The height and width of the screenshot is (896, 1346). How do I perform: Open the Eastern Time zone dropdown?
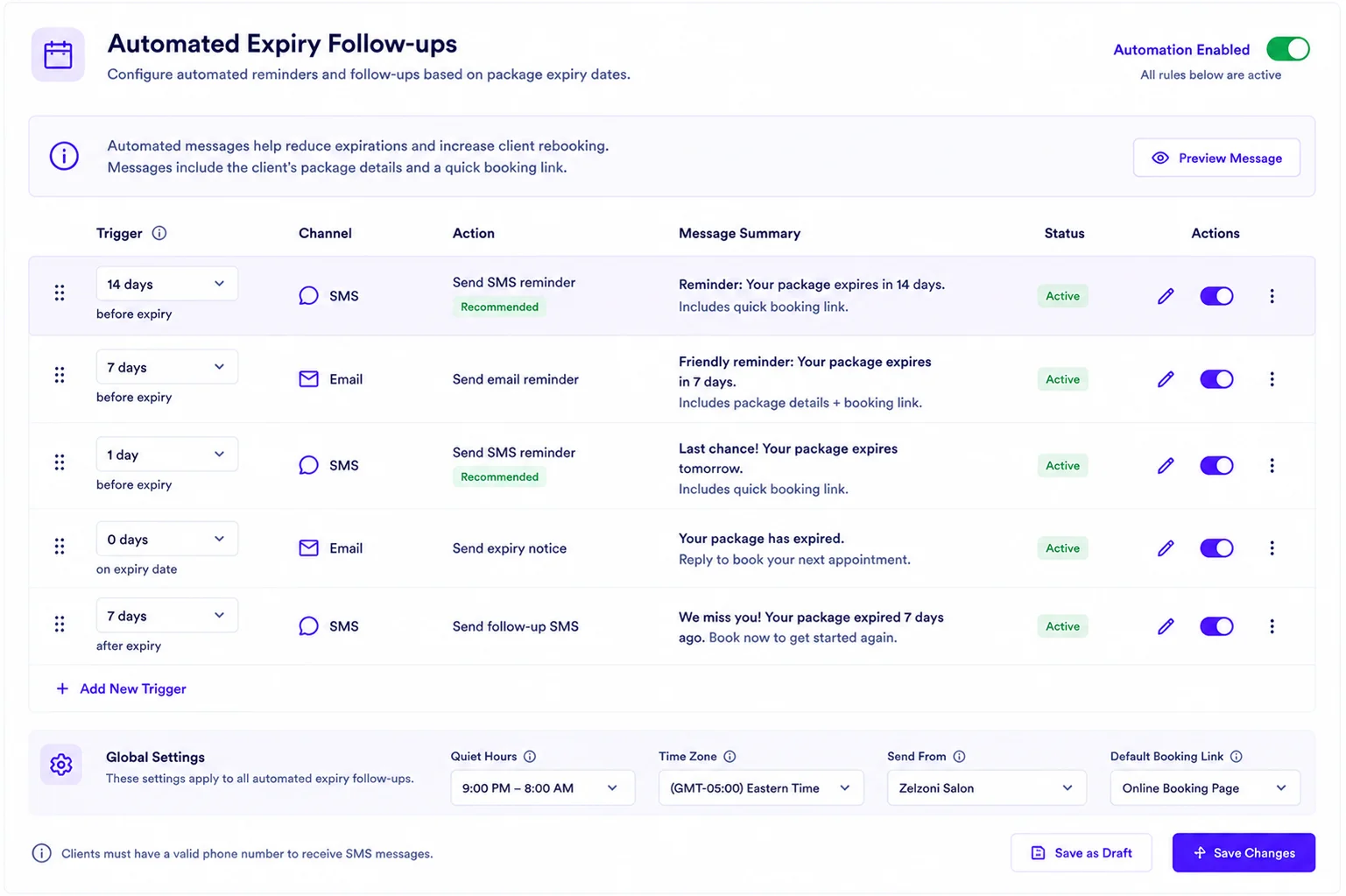point(761,788)
